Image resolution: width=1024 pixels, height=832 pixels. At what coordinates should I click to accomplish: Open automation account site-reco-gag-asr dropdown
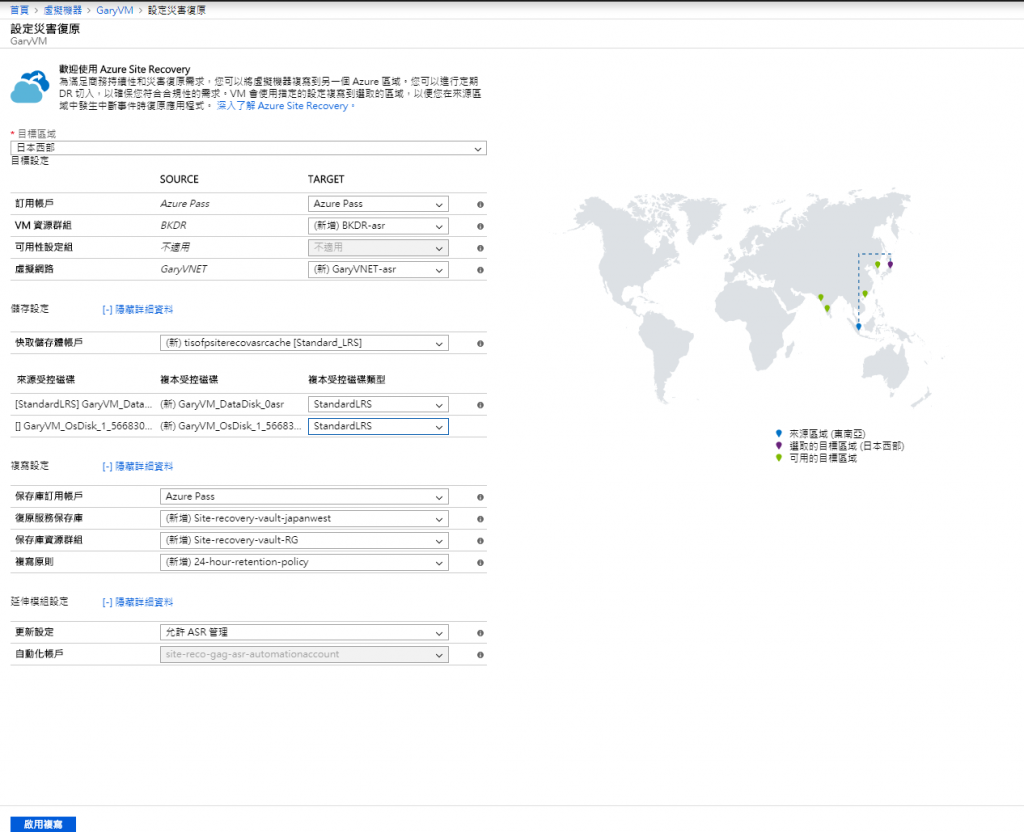coord(304,654)
